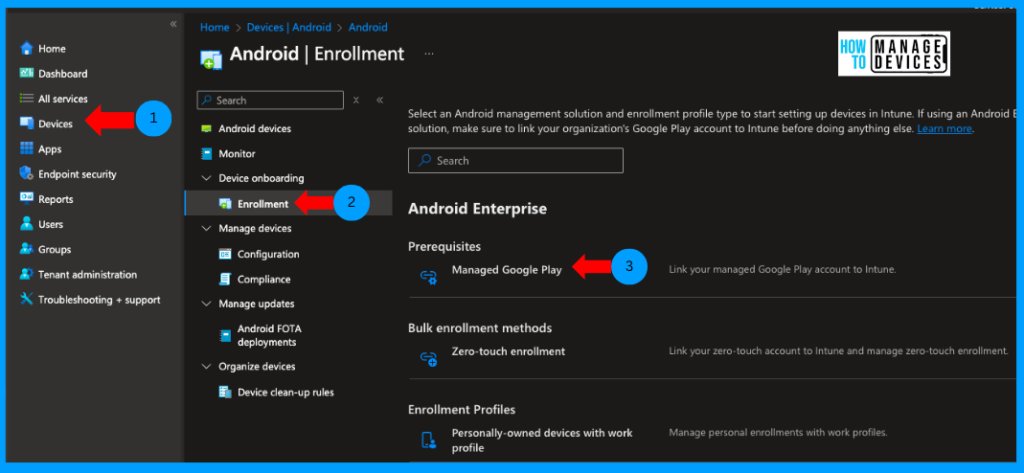Click the Endpoint security shield icon
The image size is (1024, 473).
tap(26, 174)
